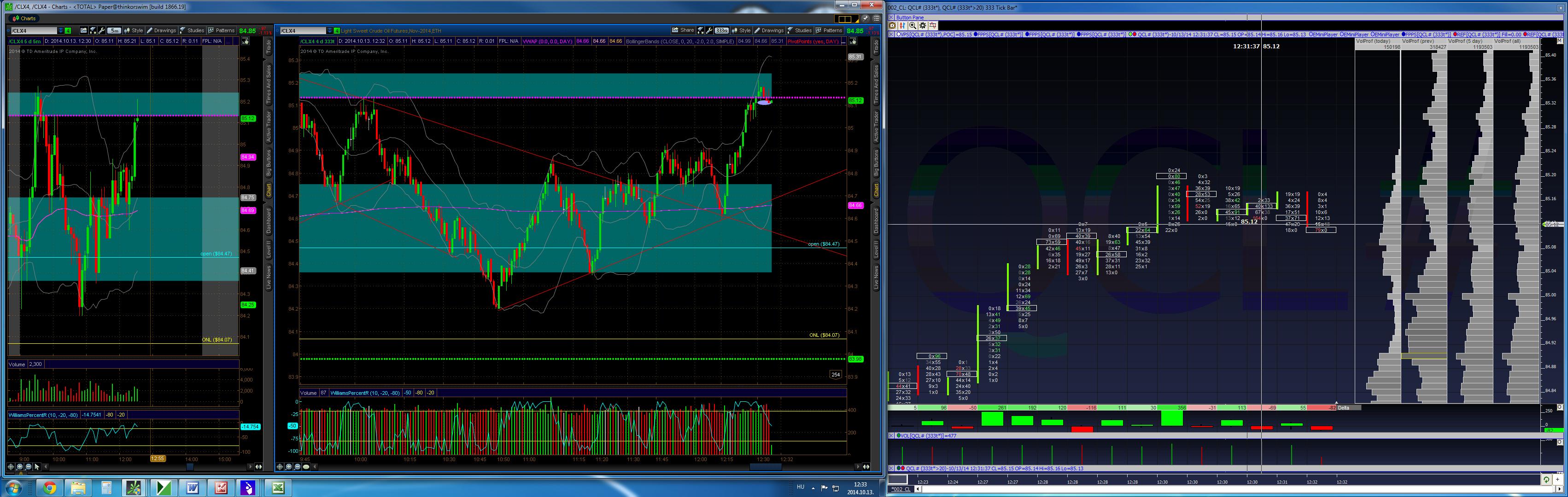Image resolution: width=1568 pixels, height=497 pixels.
Task: Click left chart horizontal scrollbar thumb
Action: [190, 467]
